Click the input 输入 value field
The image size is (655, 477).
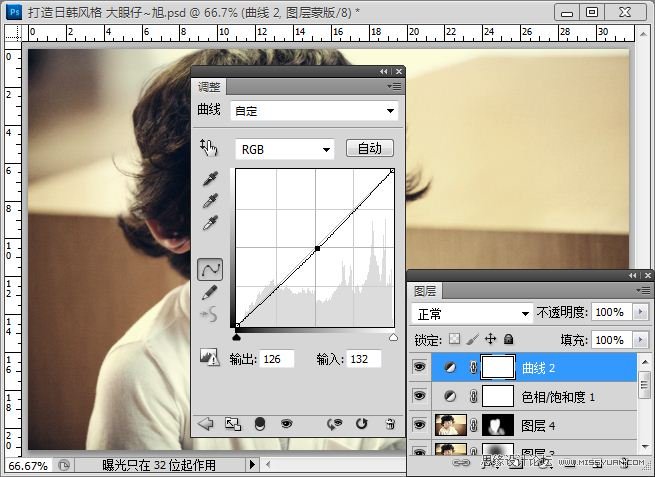pos(363,359)
